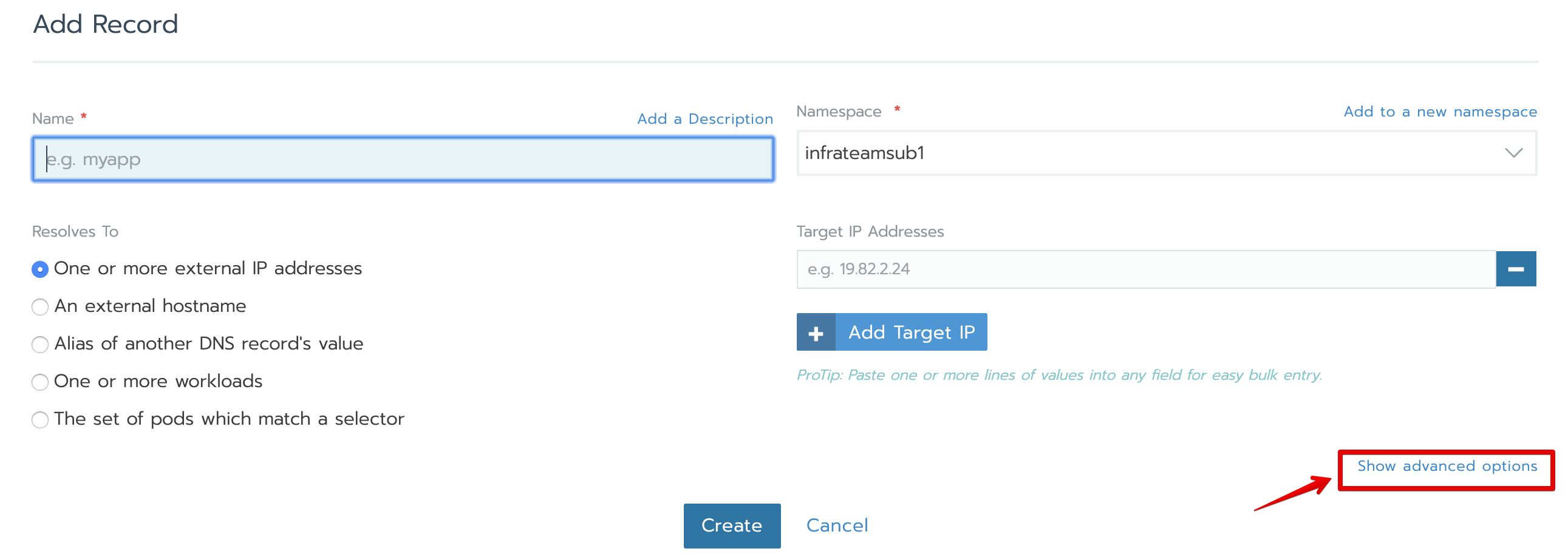Click the ProTip bulk entry hint text

coord(1059,375)
